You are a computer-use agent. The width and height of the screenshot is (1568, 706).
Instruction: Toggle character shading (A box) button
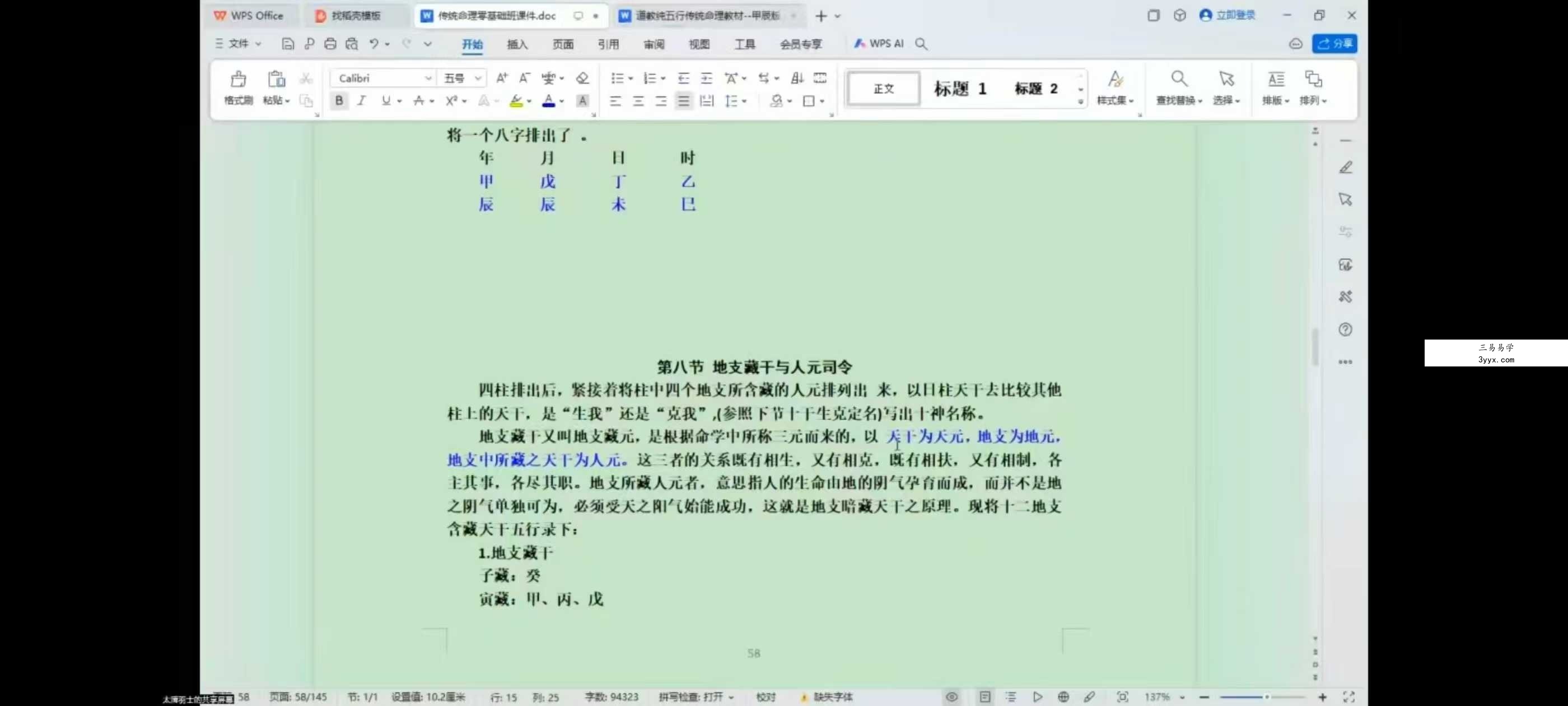582,101
